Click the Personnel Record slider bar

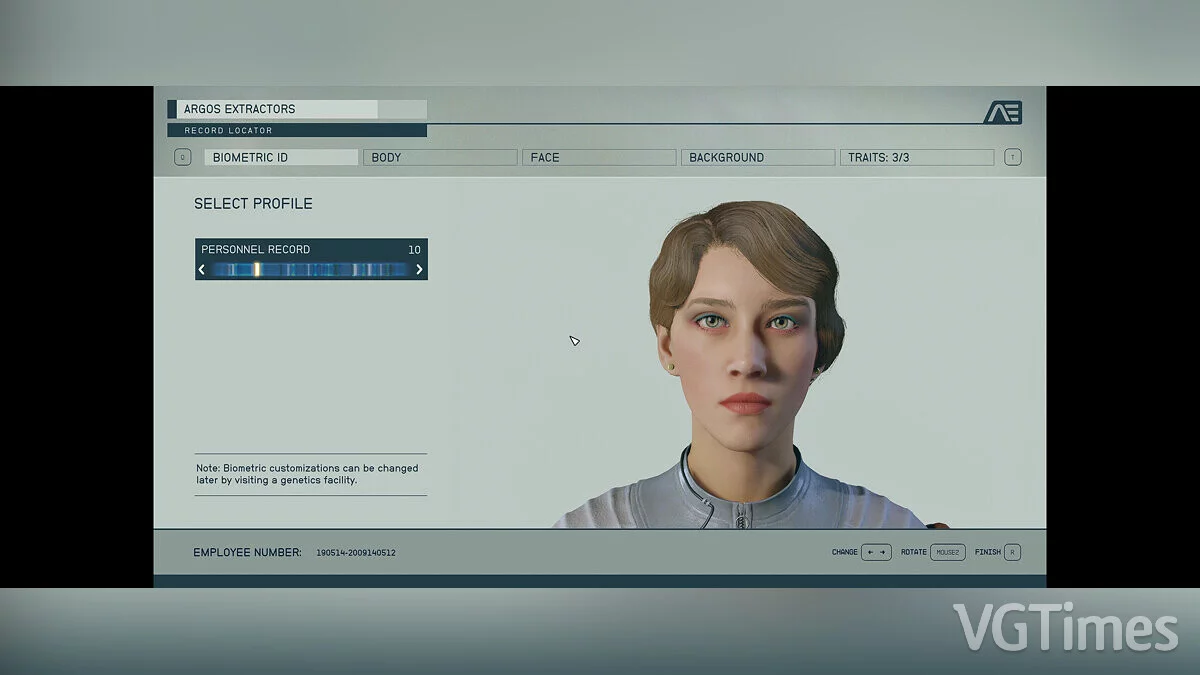pyautogui.click(x=310, y=269)
